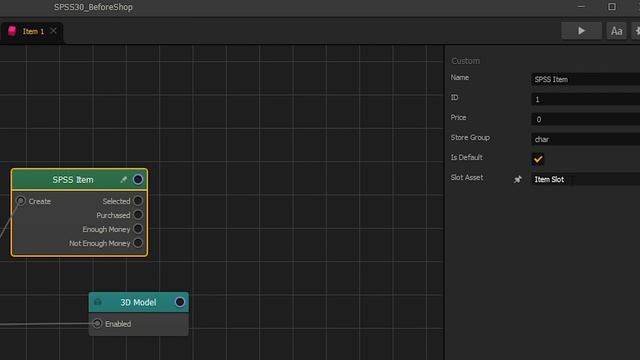Click the Selected output port
This screenshot has width=640, height=360.
(x=138, y=201)
